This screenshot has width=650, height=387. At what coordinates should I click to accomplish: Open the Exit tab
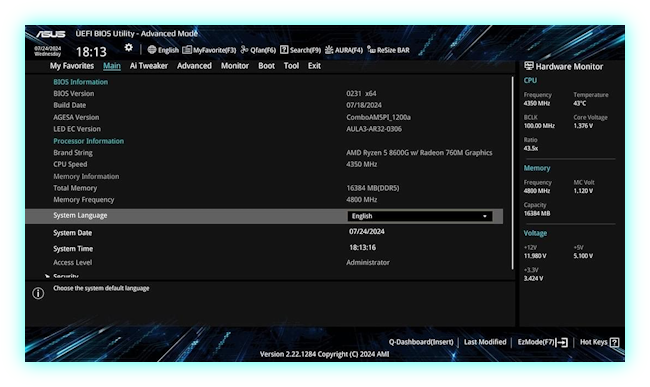point(314,66)
